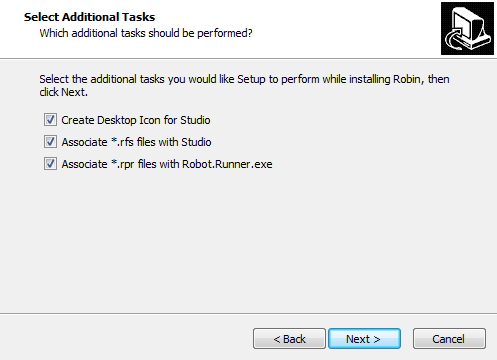Image resolution: width=497 pixels, height=360 pixels.
Task: Click the empty footer area left of Back
Action: [127, 337]
